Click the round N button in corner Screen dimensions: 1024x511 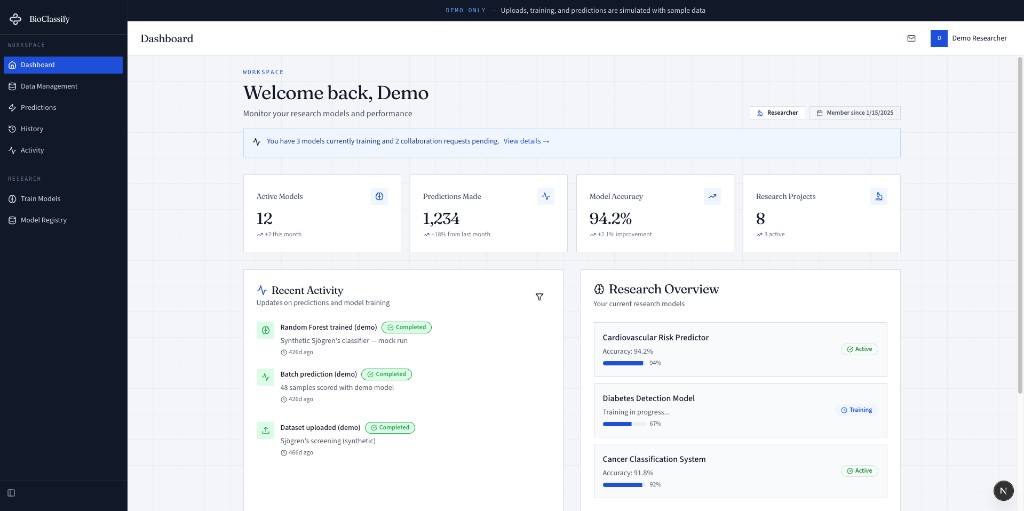1003,490
